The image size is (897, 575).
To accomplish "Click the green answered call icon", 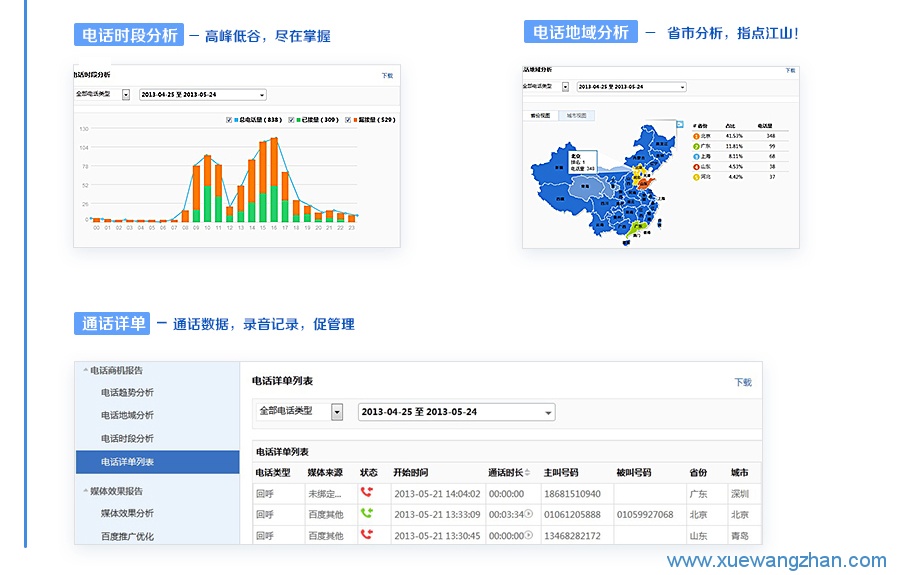I will click(x=367, y=514).
